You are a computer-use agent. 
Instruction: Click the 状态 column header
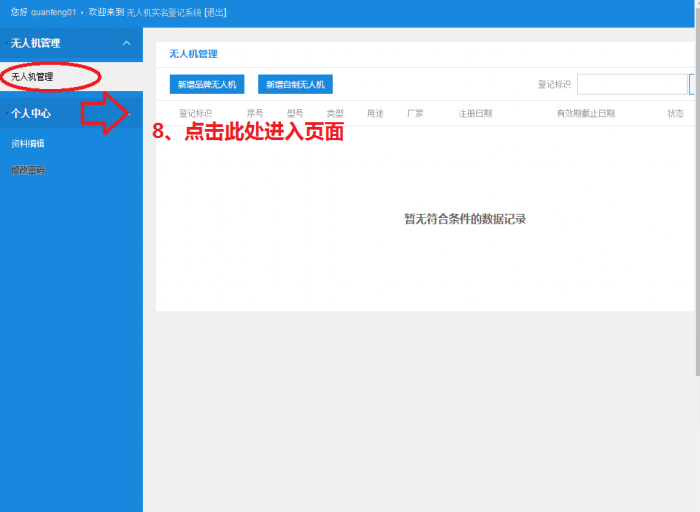tap(675, 113)
